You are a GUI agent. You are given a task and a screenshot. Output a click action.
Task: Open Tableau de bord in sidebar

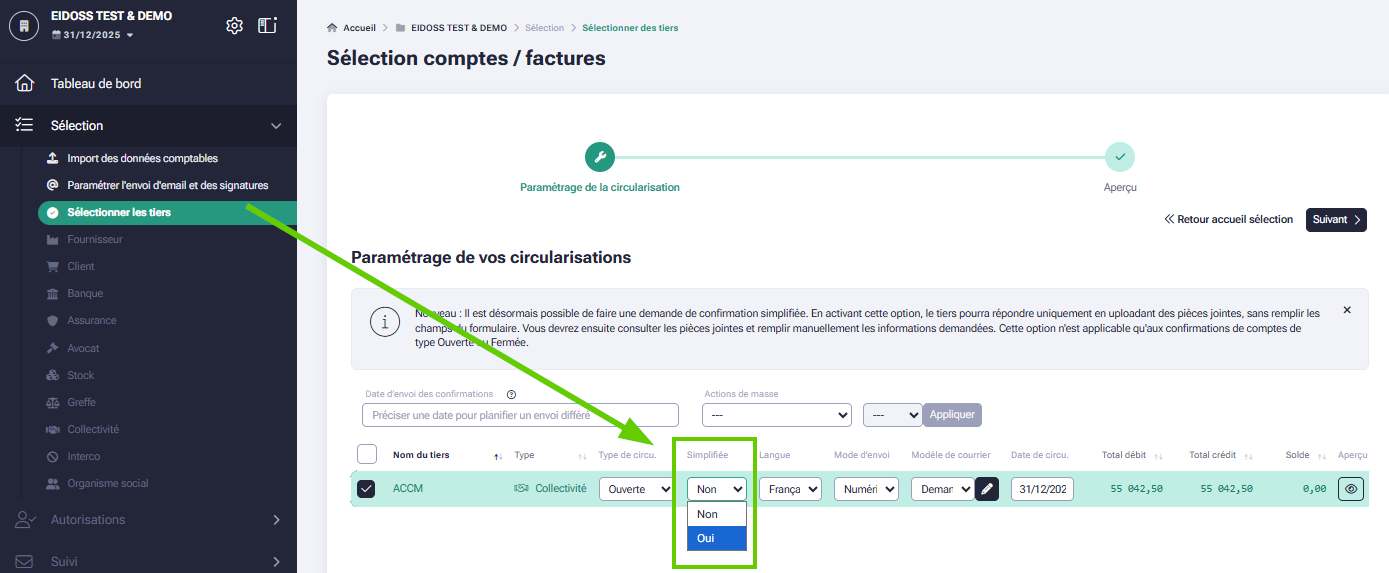[96, 83]
